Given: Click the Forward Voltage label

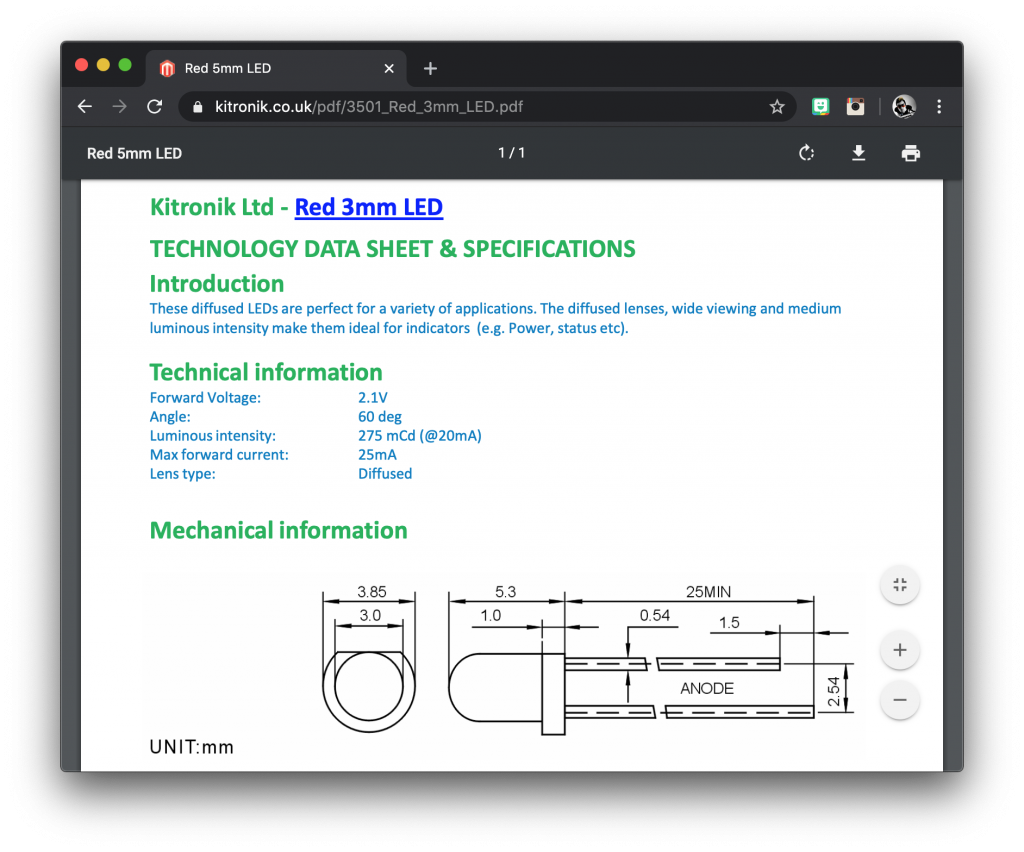Looking at the screenshot, I should pos(205,398).
